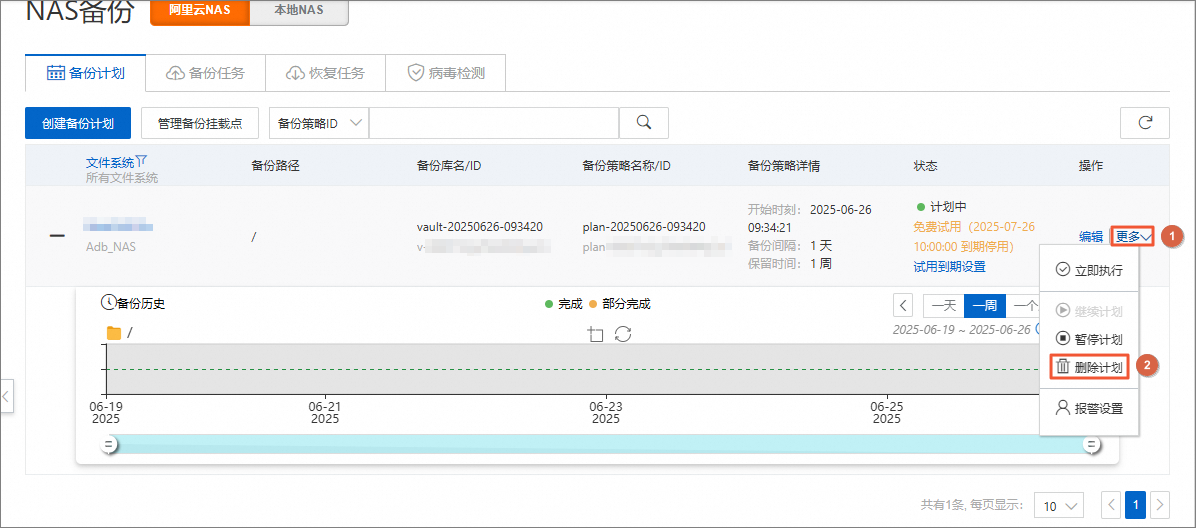Switch to 病毒检测 tab

point(445,73)
